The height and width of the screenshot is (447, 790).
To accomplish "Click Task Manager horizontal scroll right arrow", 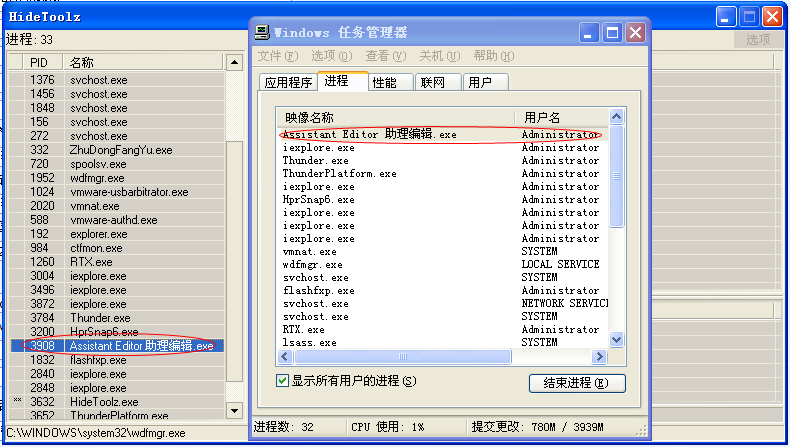I will [599, 356].
